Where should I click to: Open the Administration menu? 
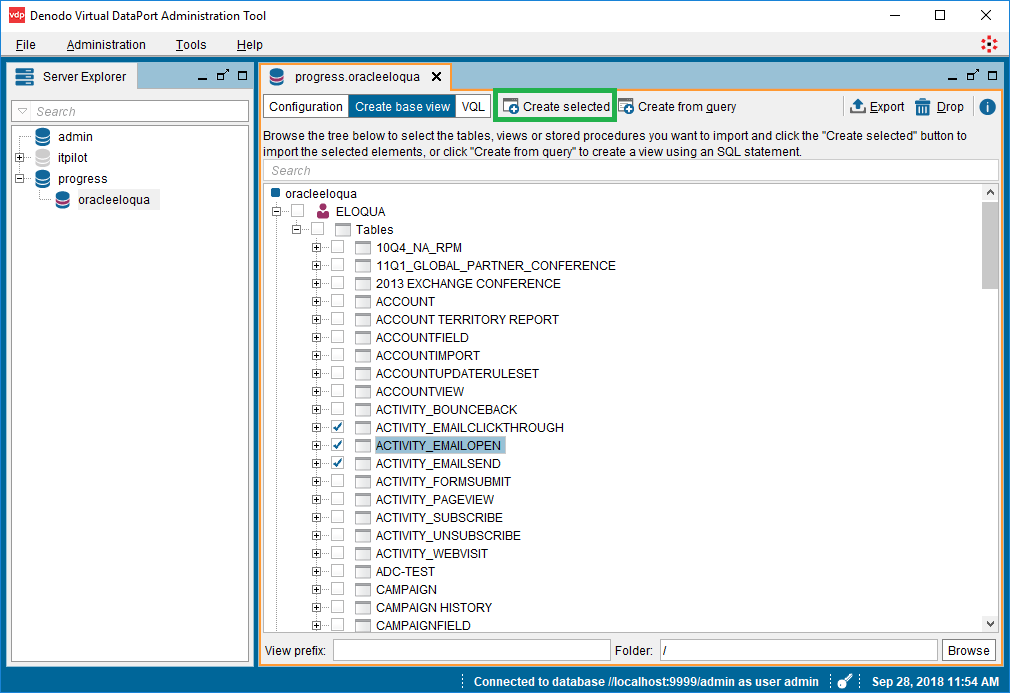coord(106,45)
